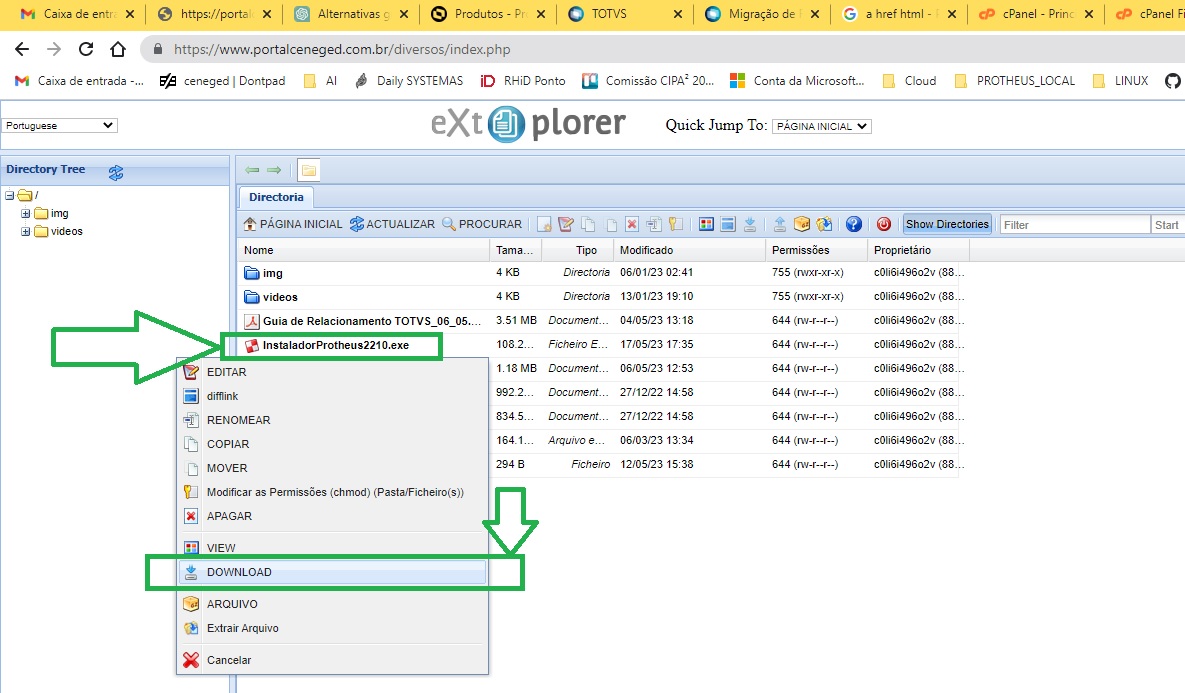This screenshot has width=1185, height=693.
Task: Collapse the root folder tree node
Action: (x=9, y=195)
